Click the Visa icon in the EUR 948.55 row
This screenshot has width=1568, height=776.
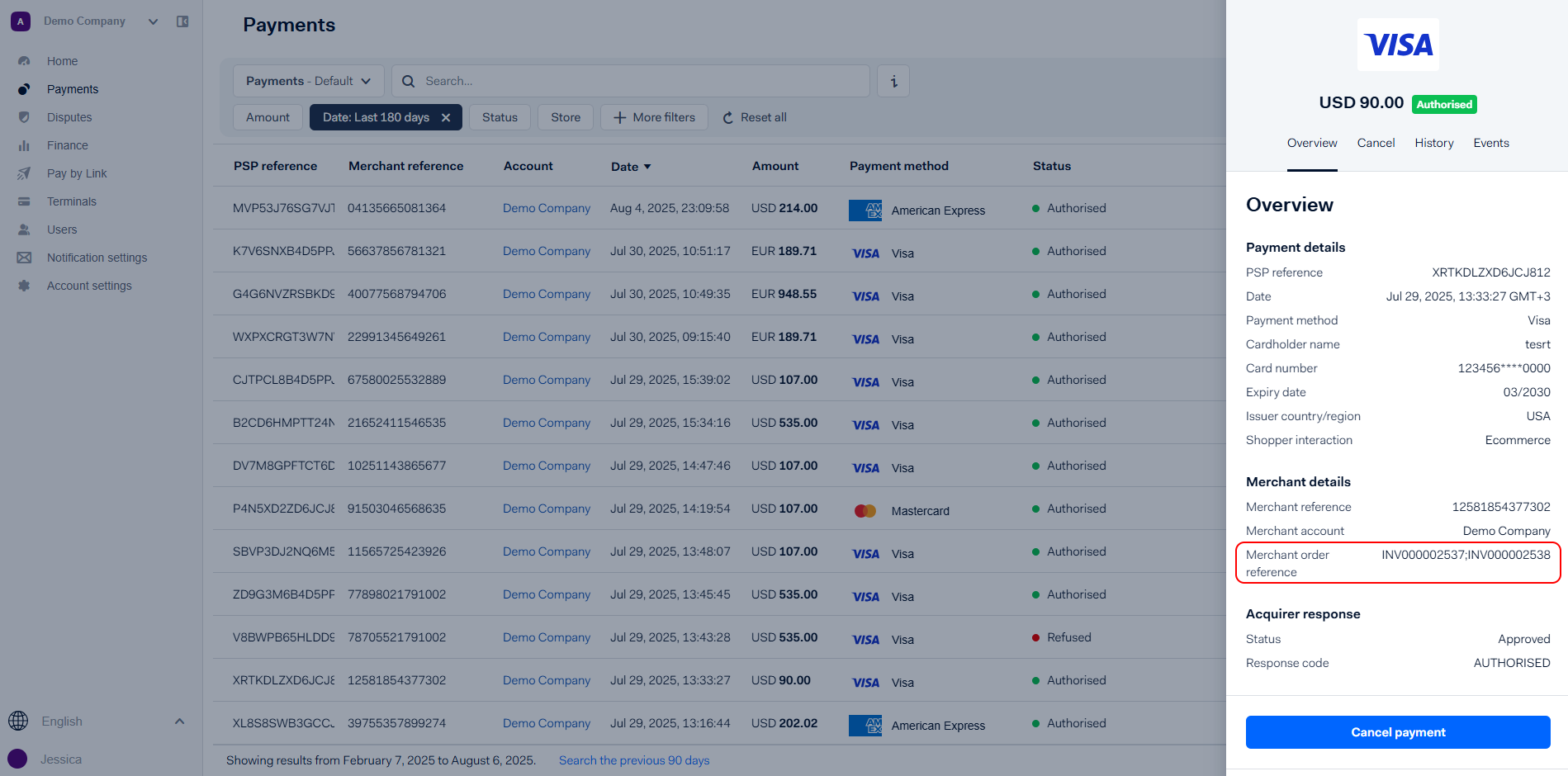click(865, 296)
